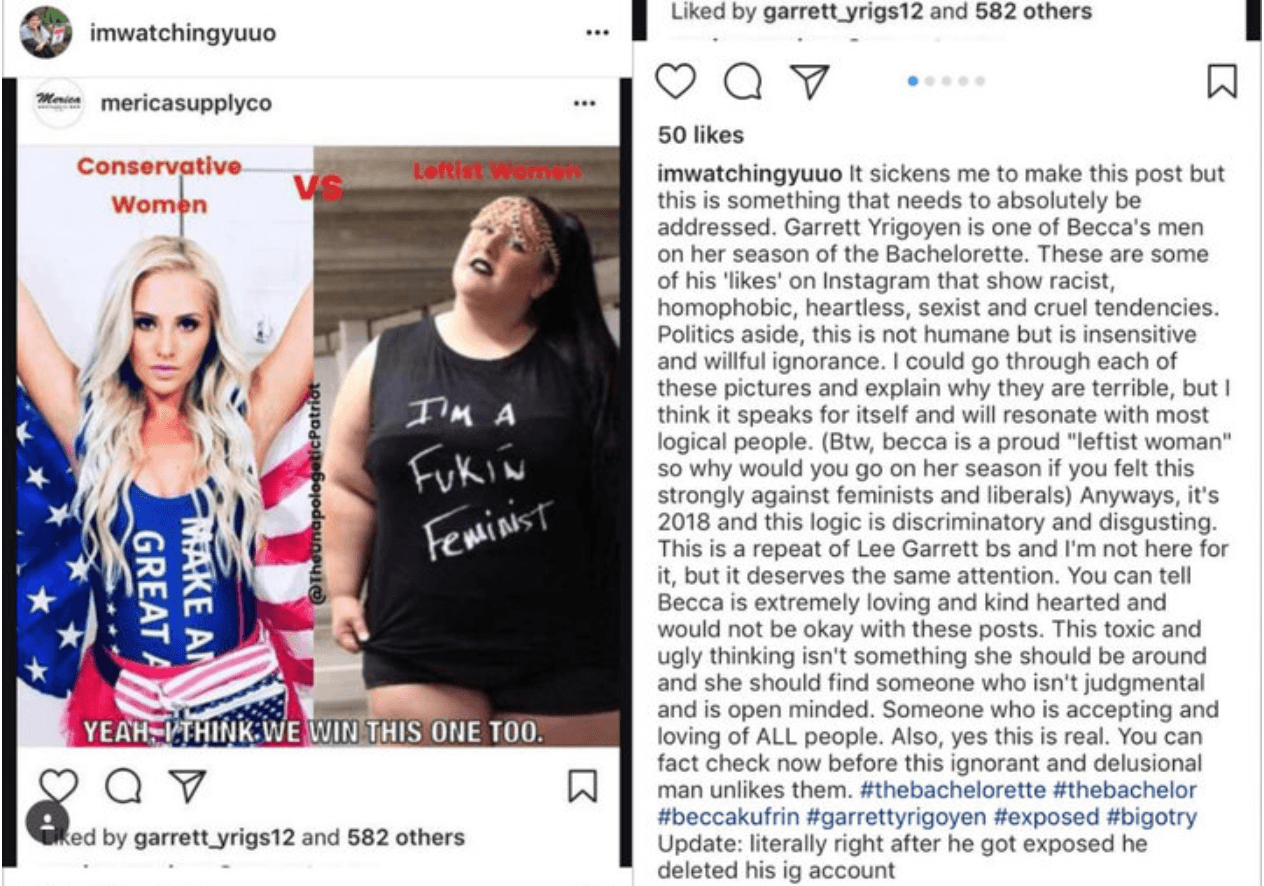Open comments in the right panel

[742, 82]
